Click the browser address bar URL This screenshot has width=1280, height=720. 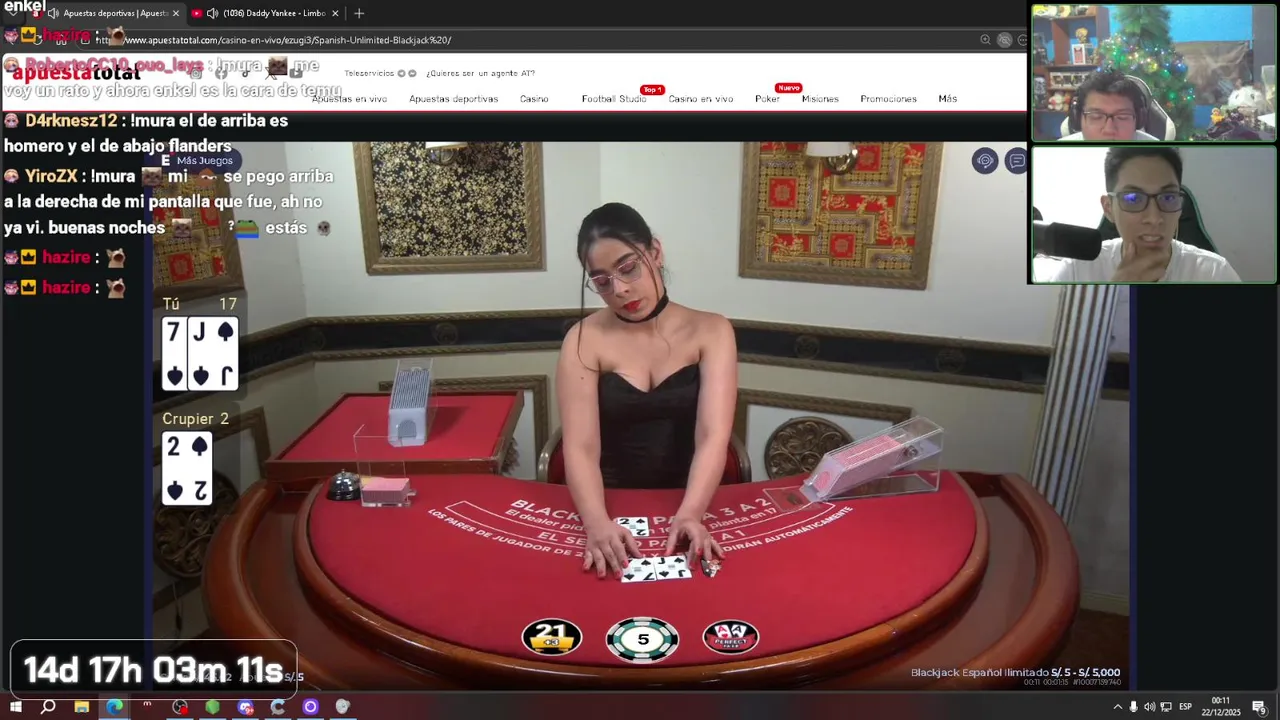pyautogui.click(x=273, y=40)
